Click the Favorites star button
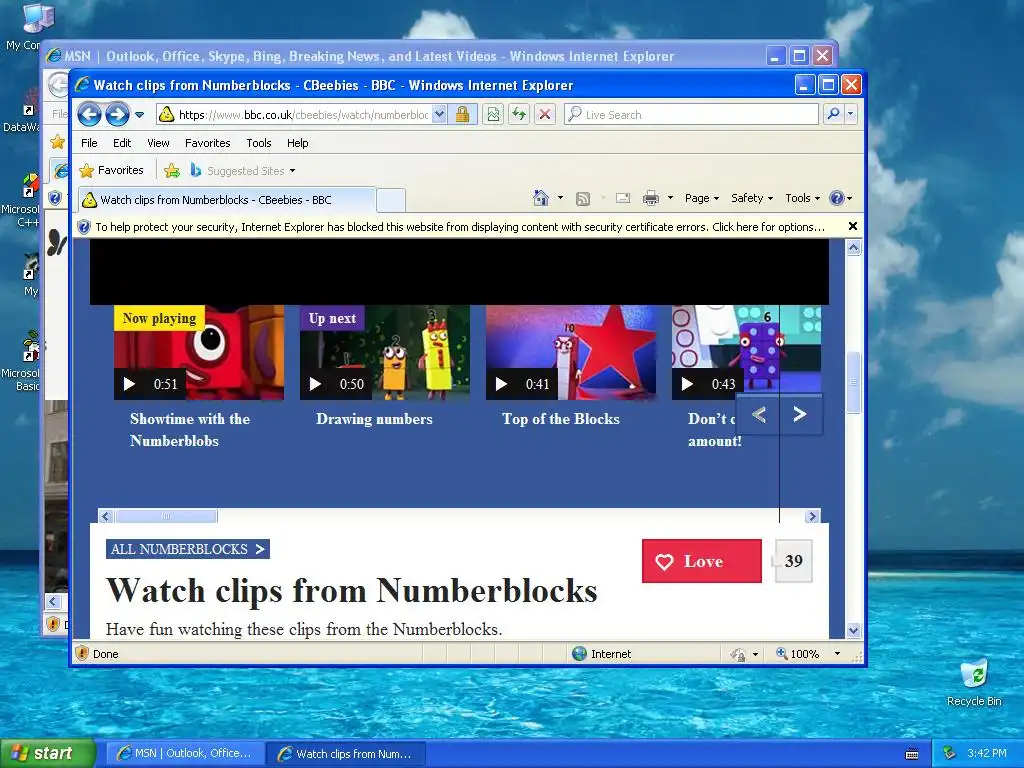1024x768 pixels. coord(111,170)
